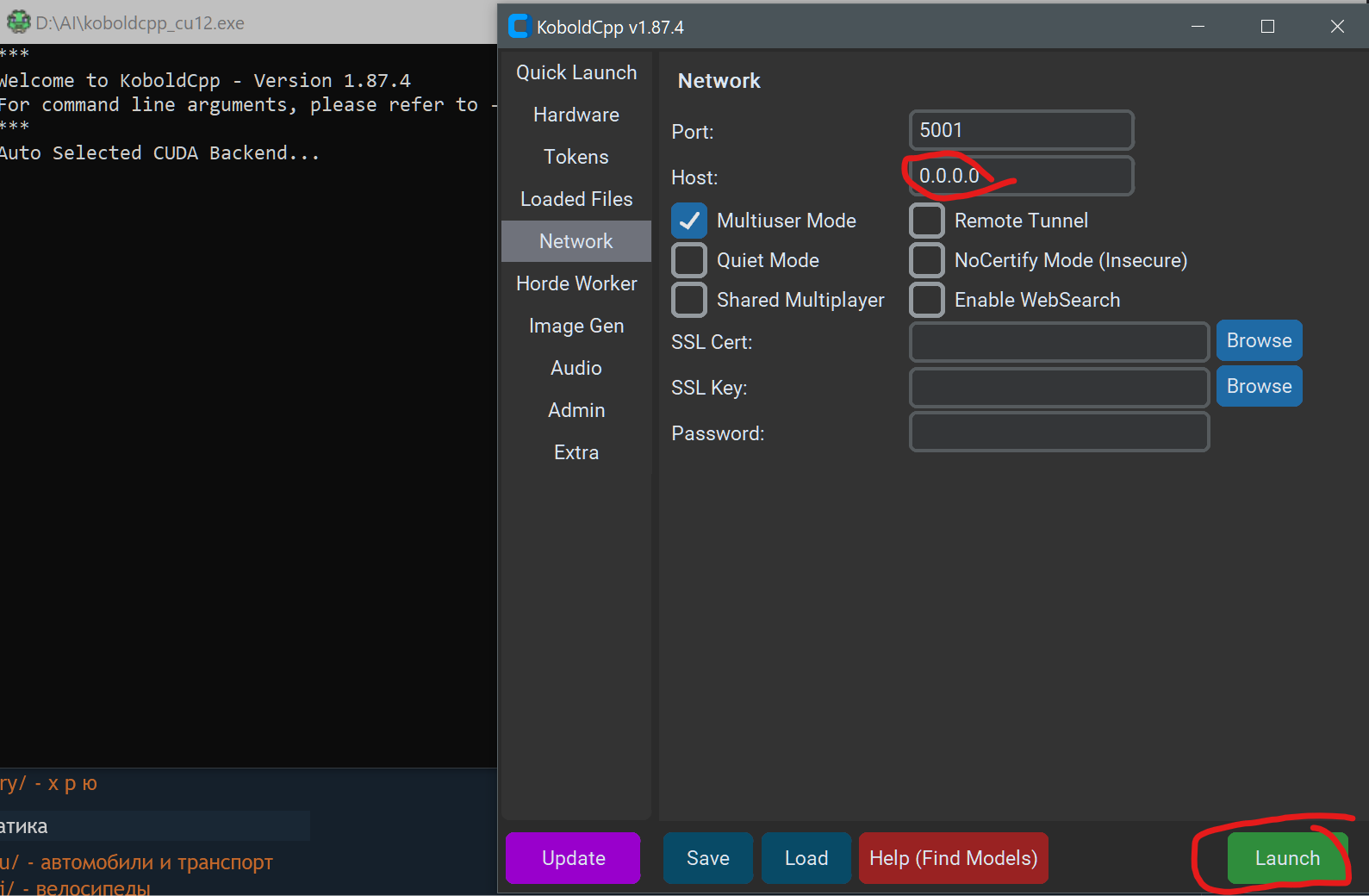Click the 'Password:' label

click(718, 433)
